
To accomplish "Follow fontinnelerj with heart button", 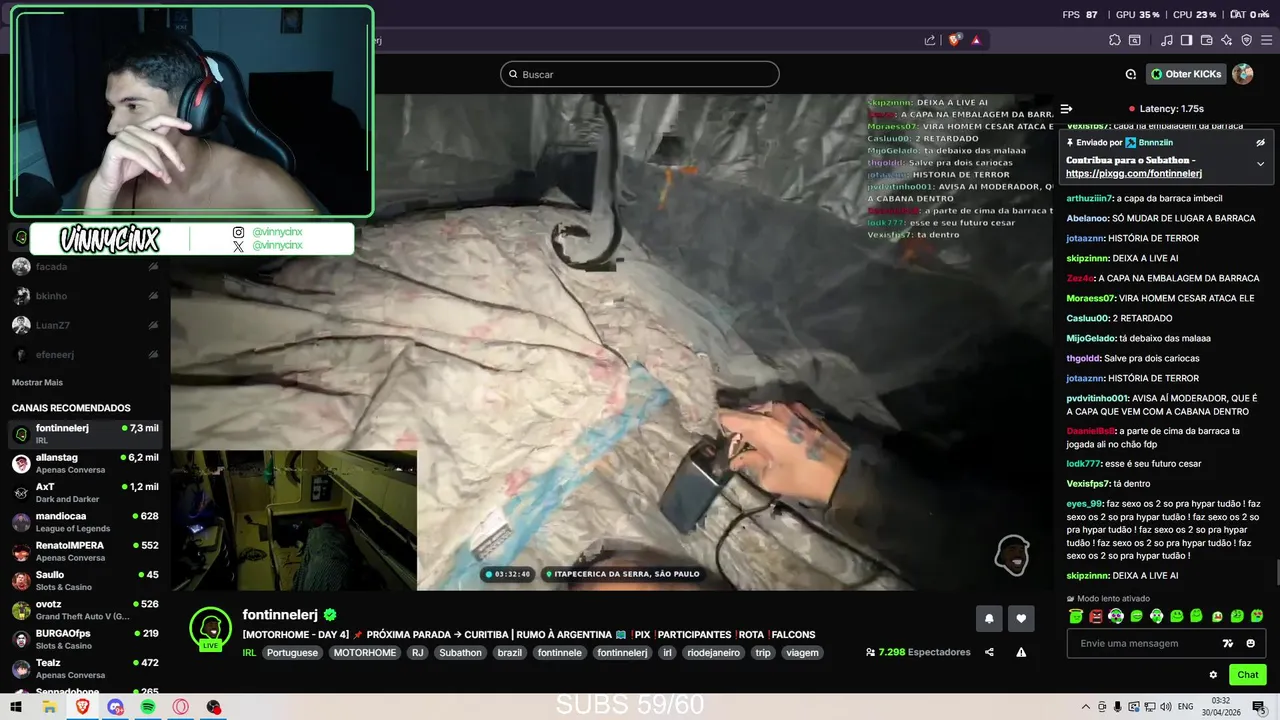I will coord(1021,619).
